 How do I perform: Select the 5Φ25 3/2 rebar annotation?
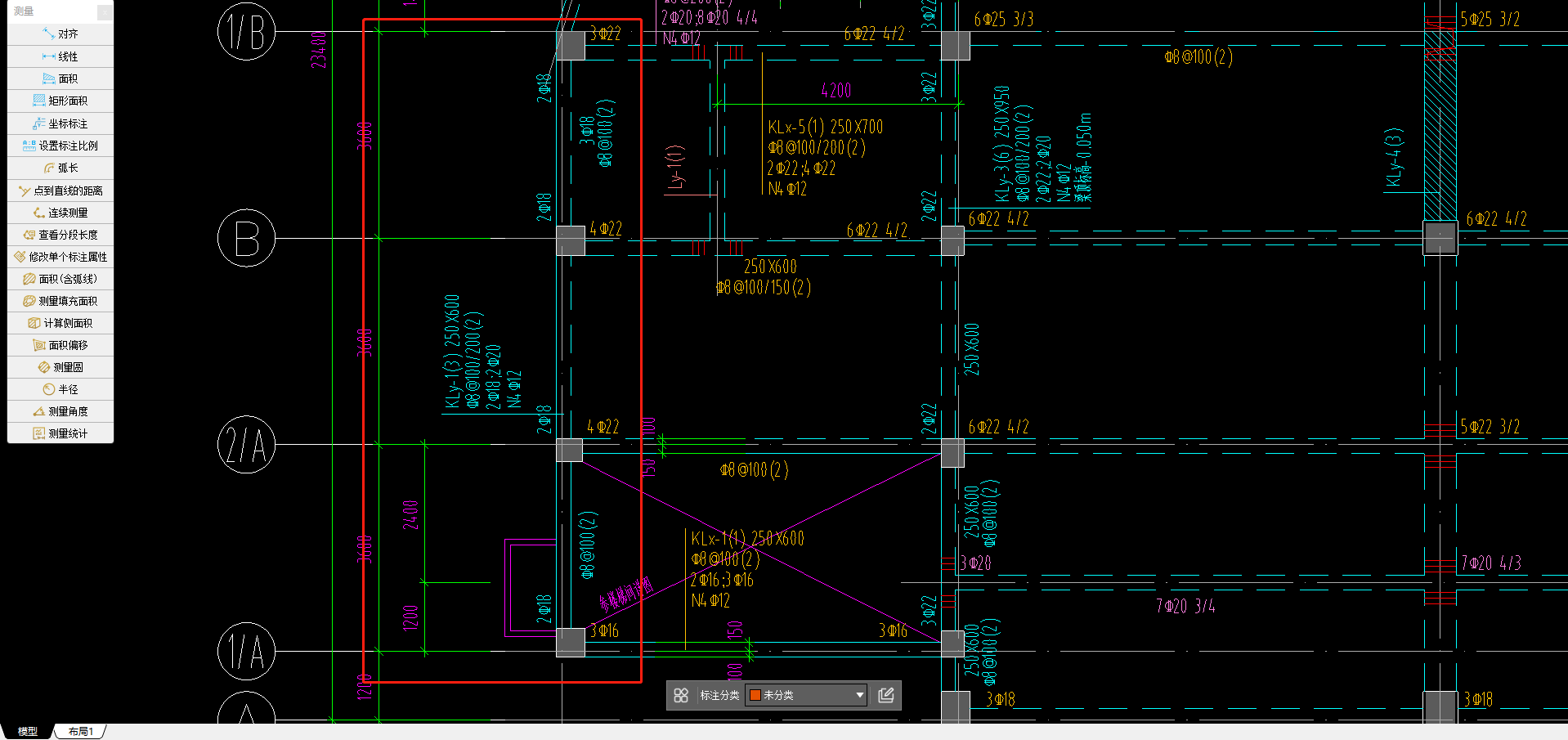pyautogui.click(x=1490, y=19)
